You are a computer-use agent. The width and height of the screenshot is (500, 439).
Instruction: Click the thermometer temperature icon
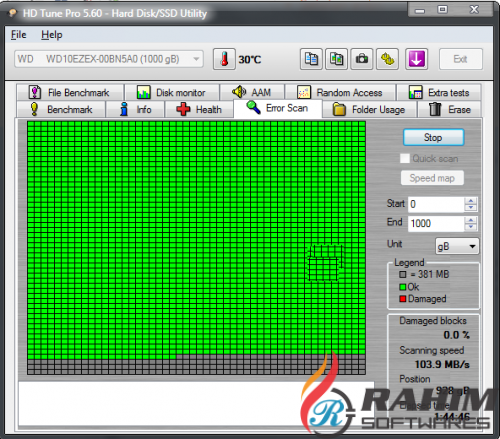tap(224, 59)
